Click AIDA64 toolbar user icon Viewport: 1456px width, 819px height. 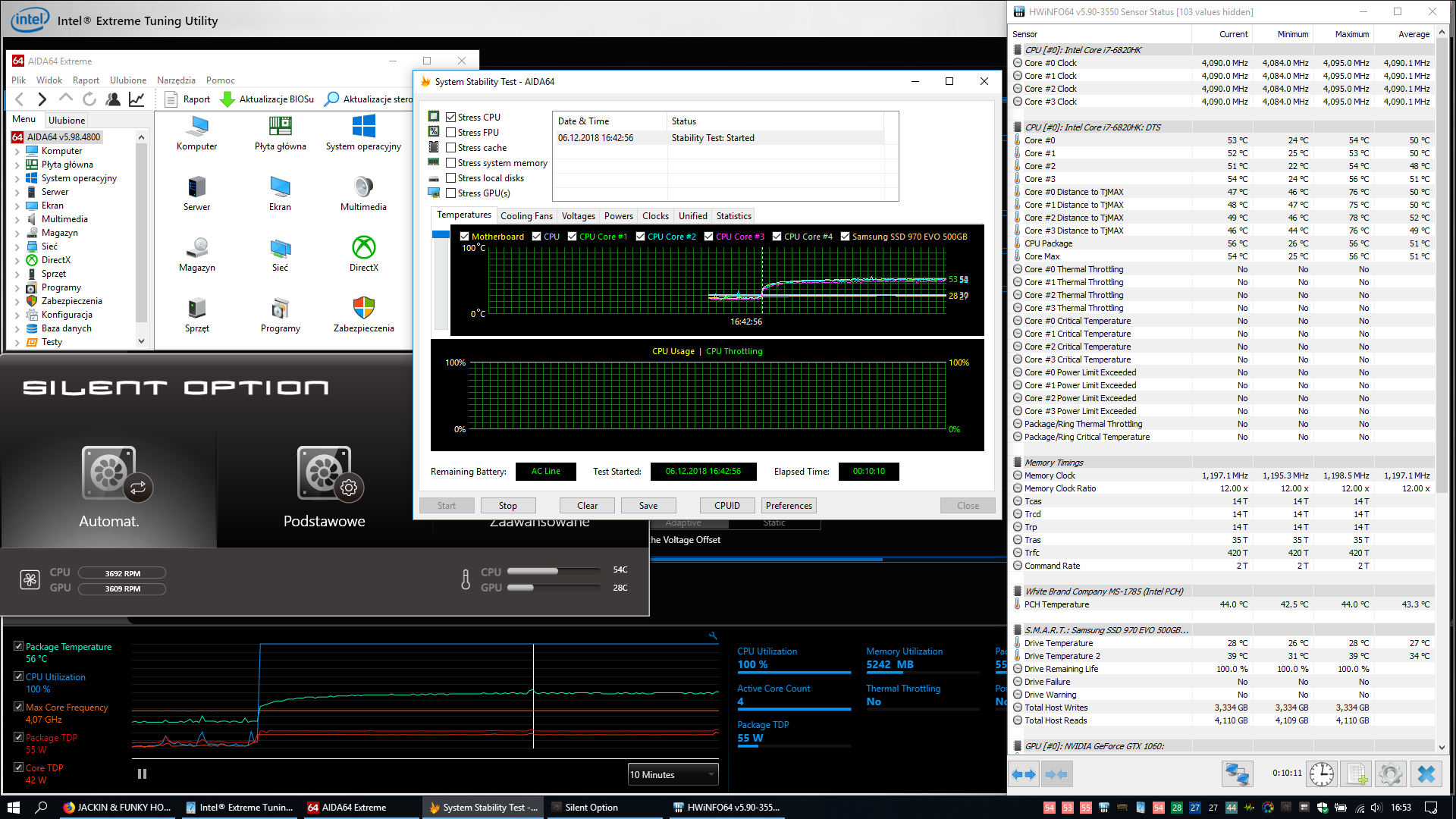pos(113,99)
